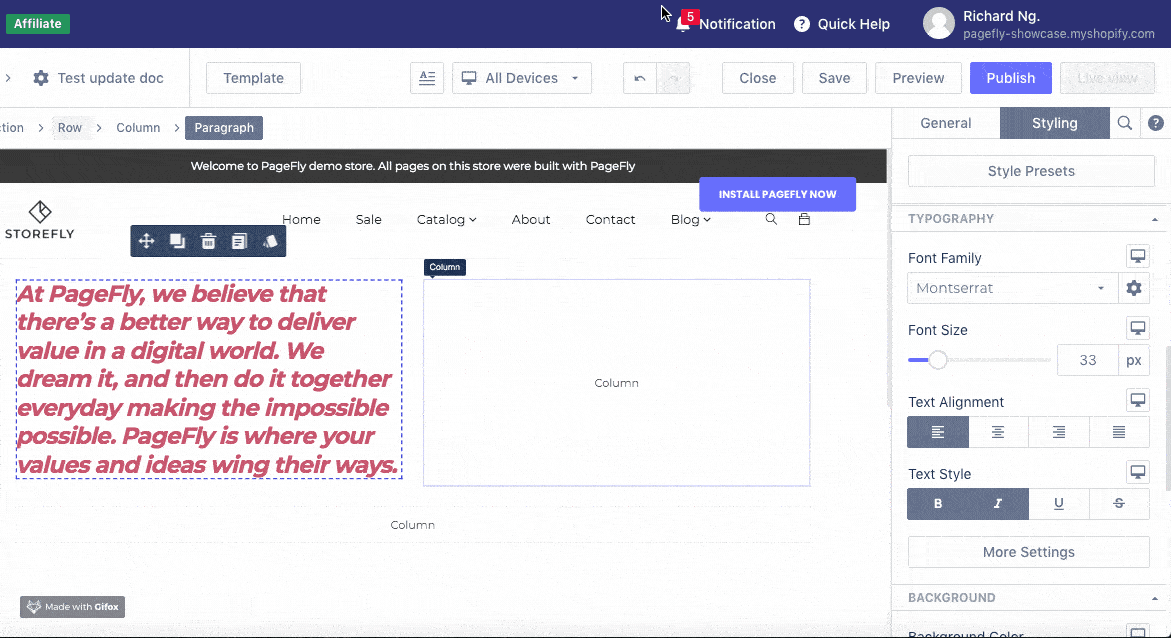
Task: Preview the page
Action: pos(918,78)
